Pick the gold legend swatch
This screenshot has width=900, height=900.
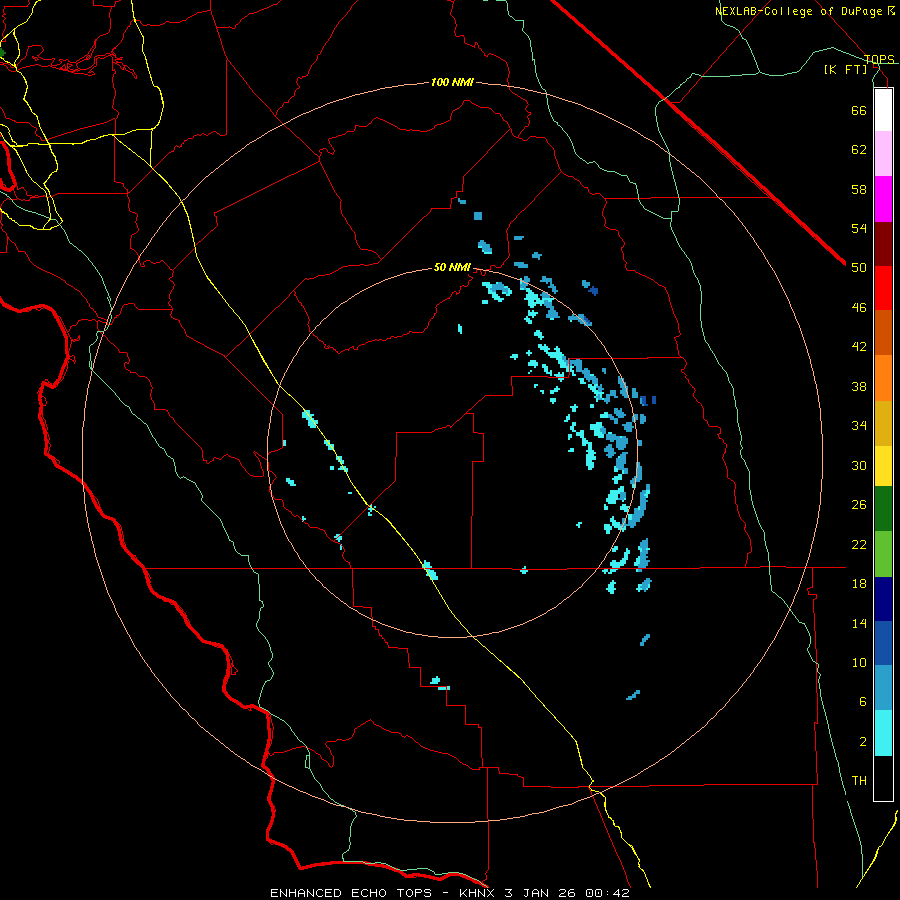click(x=883, y=423)
